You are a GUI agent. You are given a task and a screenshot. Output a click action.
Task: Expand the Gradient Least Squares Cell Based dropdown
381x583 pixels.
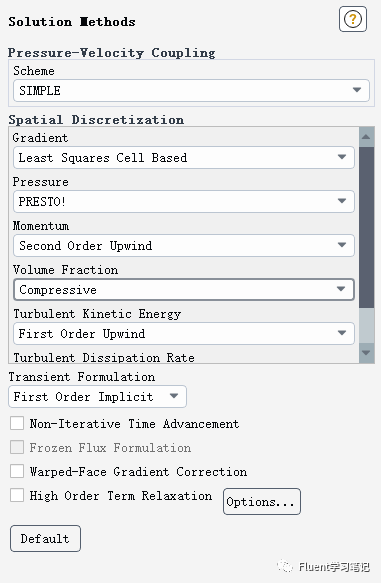(x=184, y=157)
